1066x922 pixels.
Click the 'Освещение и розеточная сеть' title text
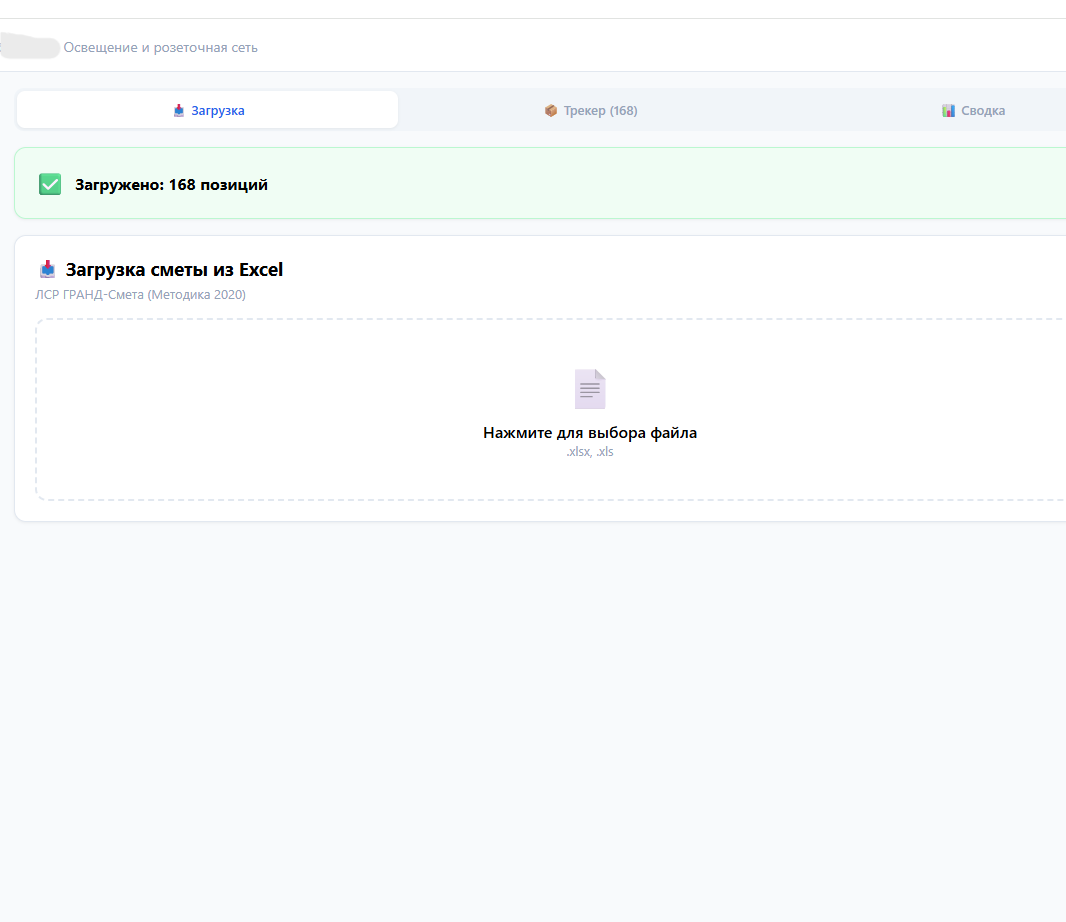click(160, 48)
